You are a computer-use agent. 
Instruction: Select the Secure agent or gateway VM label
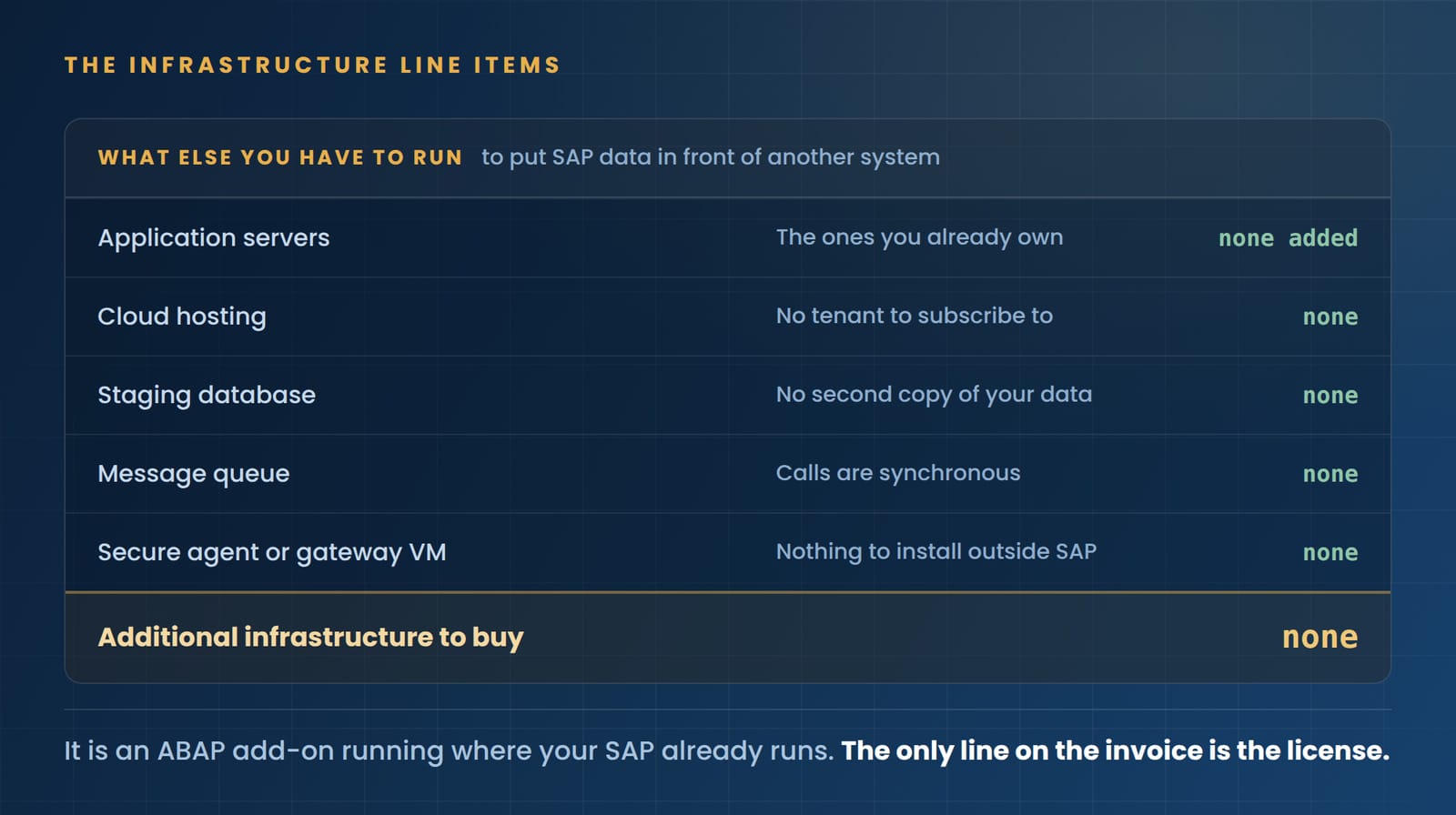pyautogui.click(x=272, y=552)
